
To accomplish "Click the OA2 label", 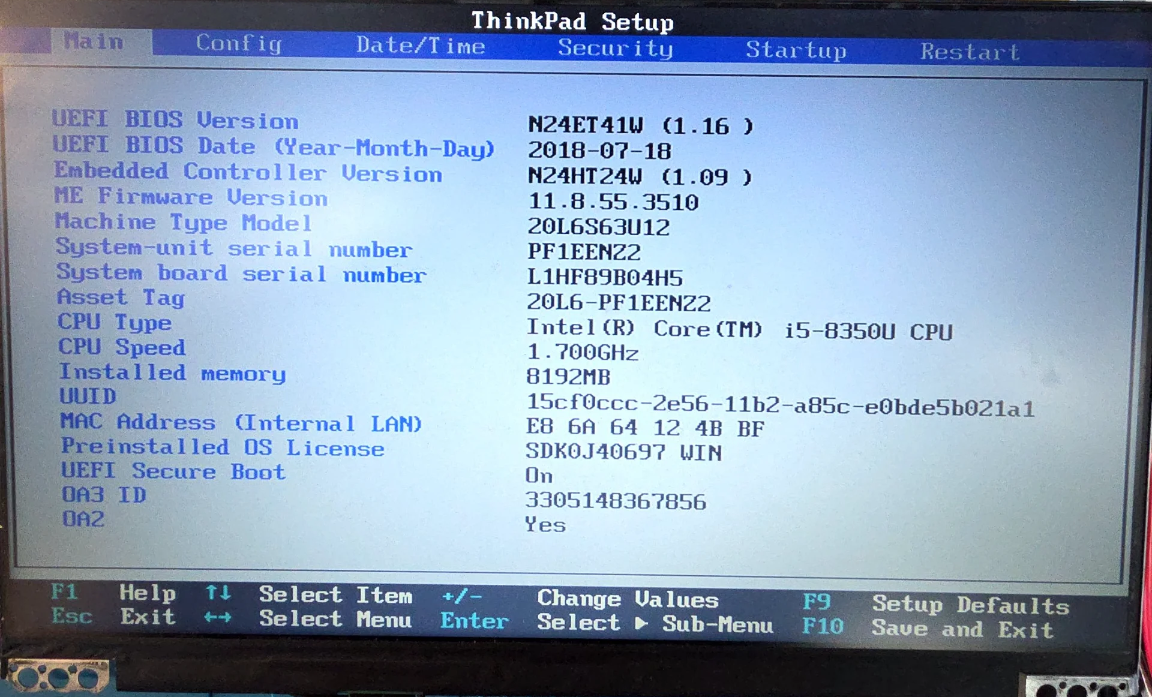I will (x=83, y=519).
